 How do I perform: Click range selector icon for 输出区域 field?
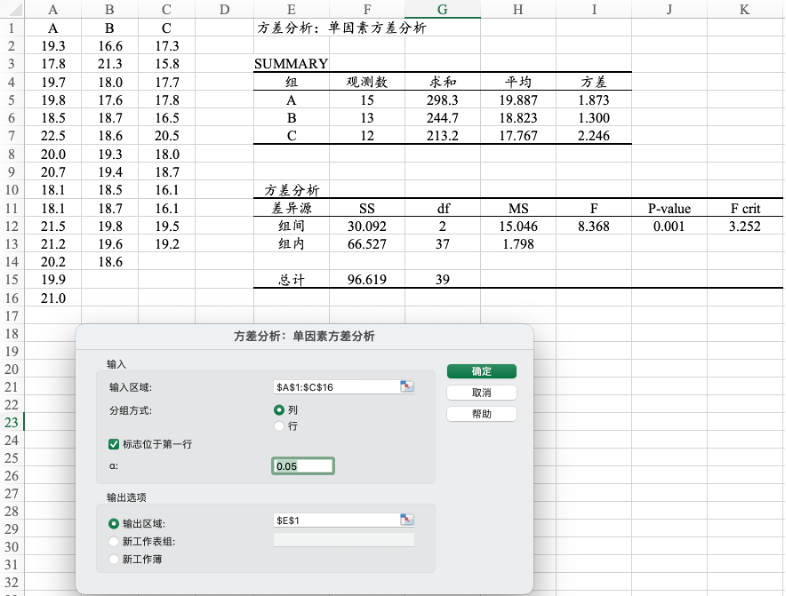click(407, 520)
